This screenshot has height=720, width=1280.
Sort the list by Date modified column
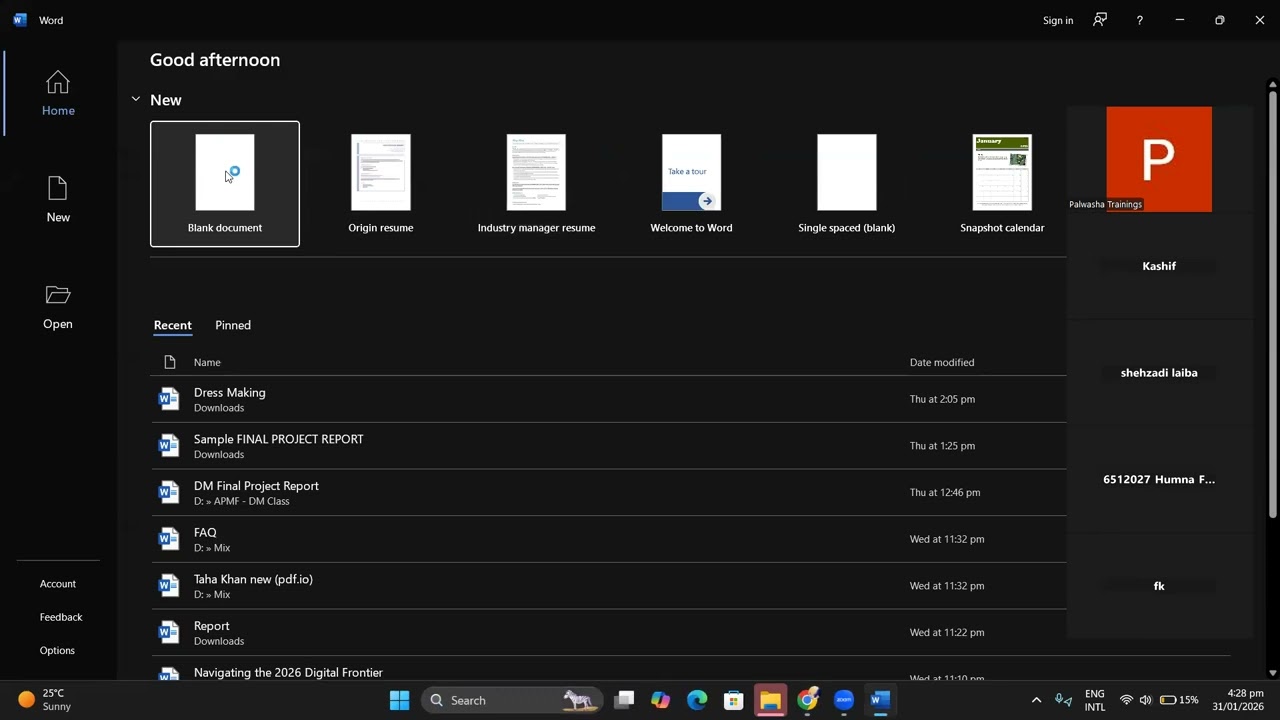pyautogui.click(x=942, y=362)
